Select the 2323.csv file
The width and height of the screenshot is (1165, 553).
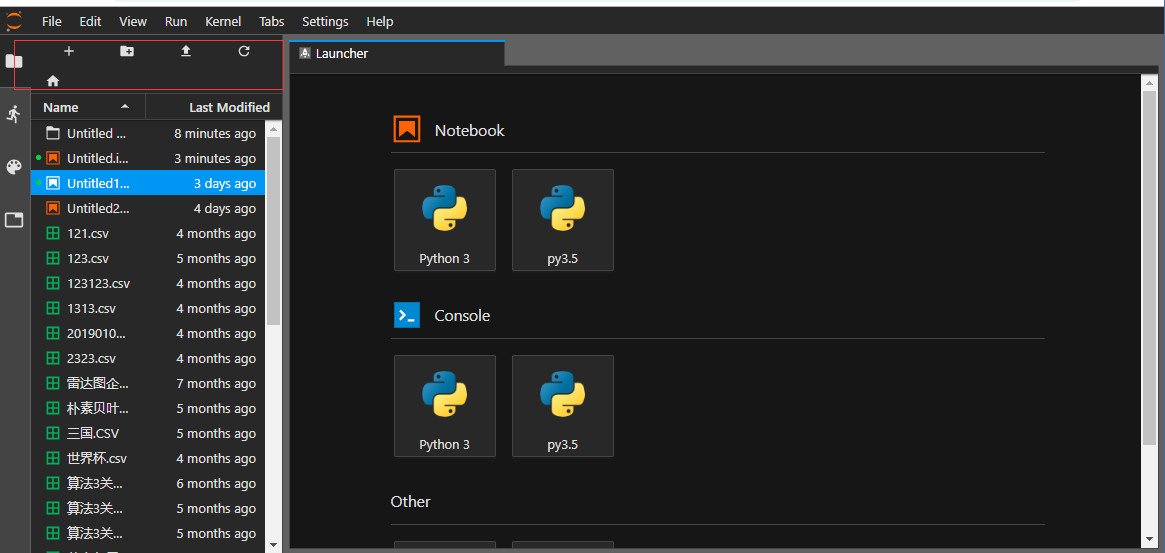[x=148, y=358]
